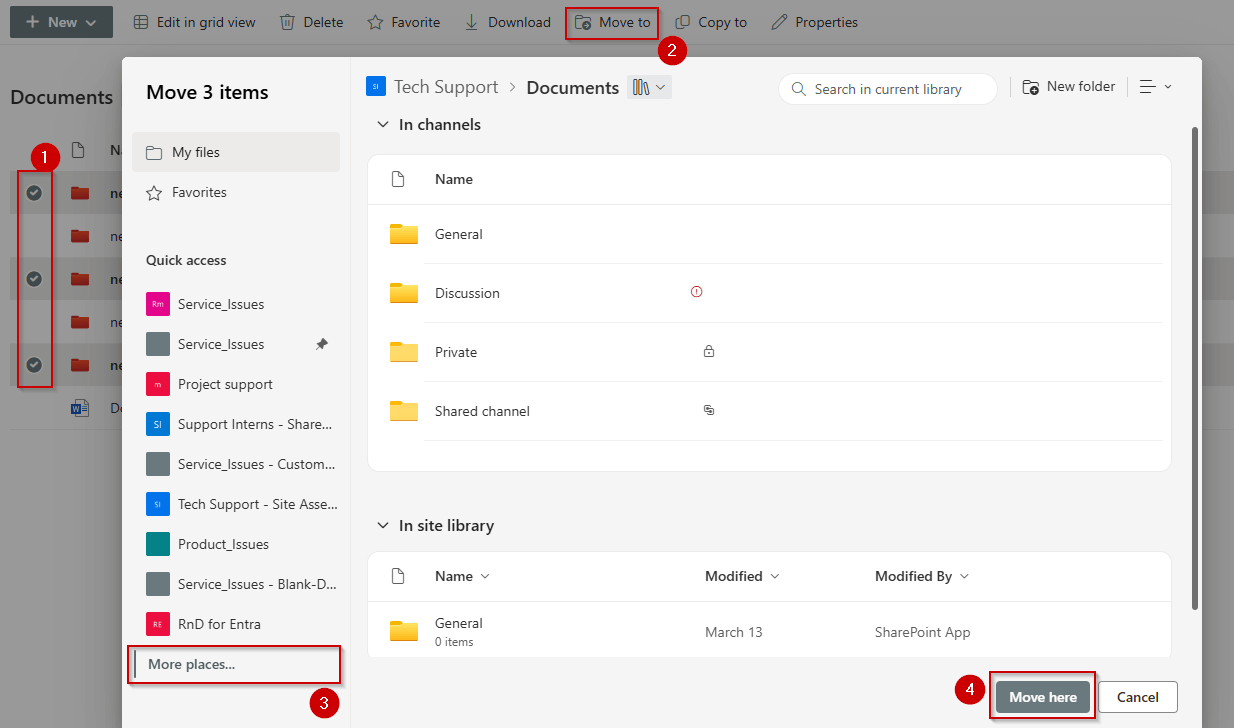Click the Download arrow icon in toolbar

(x=472, y=22)
